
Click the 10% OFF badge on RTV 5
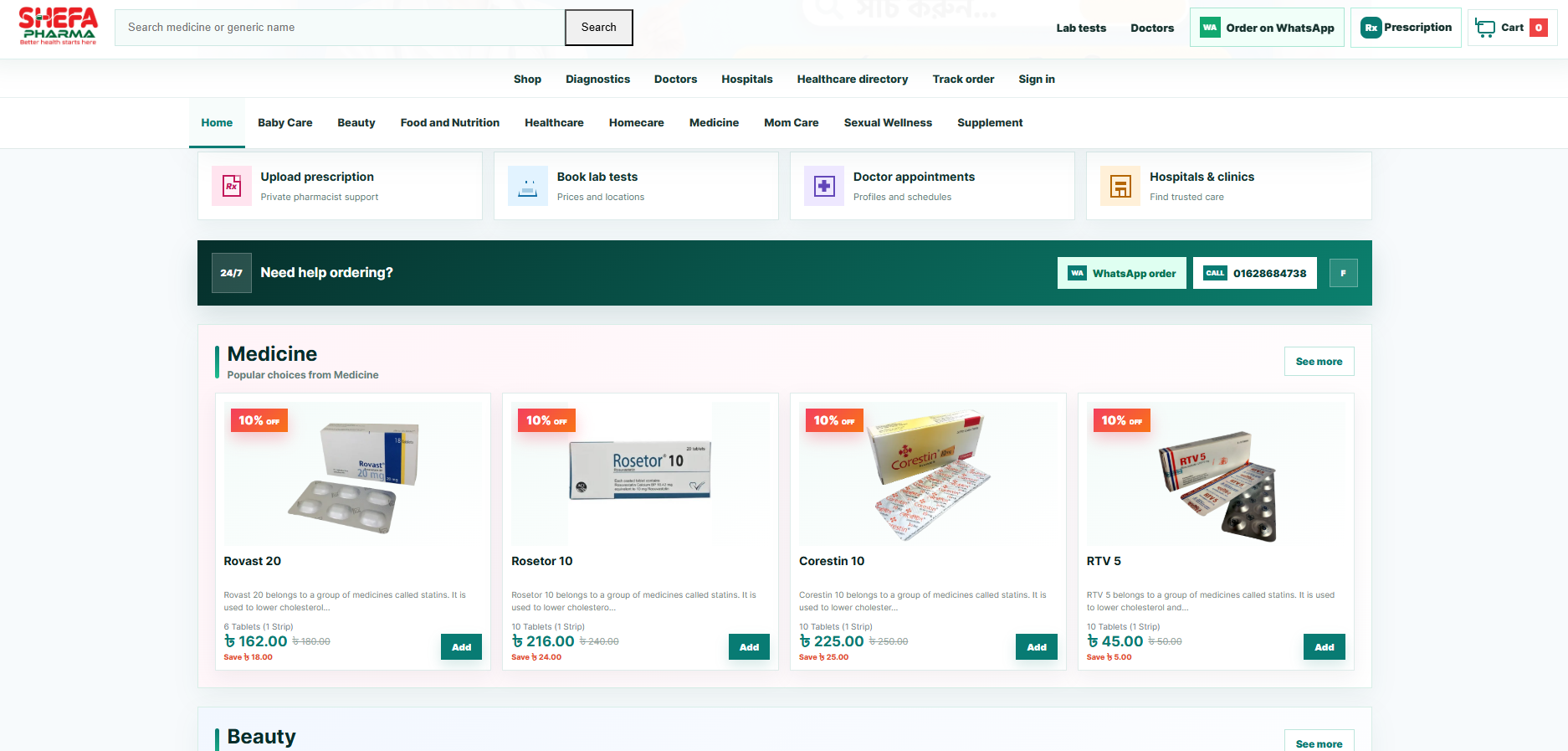pos(1121,420)
